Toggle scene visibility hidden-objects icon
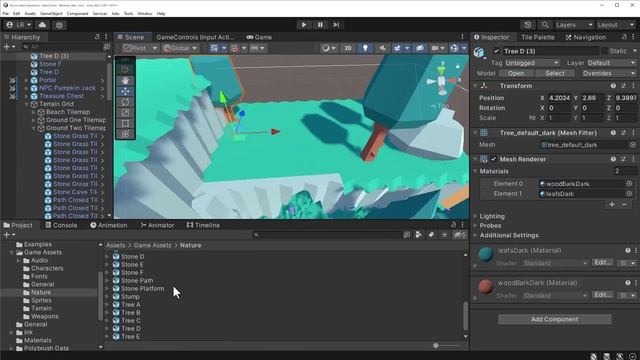The image size is (640, 360). tap(420, 48)
